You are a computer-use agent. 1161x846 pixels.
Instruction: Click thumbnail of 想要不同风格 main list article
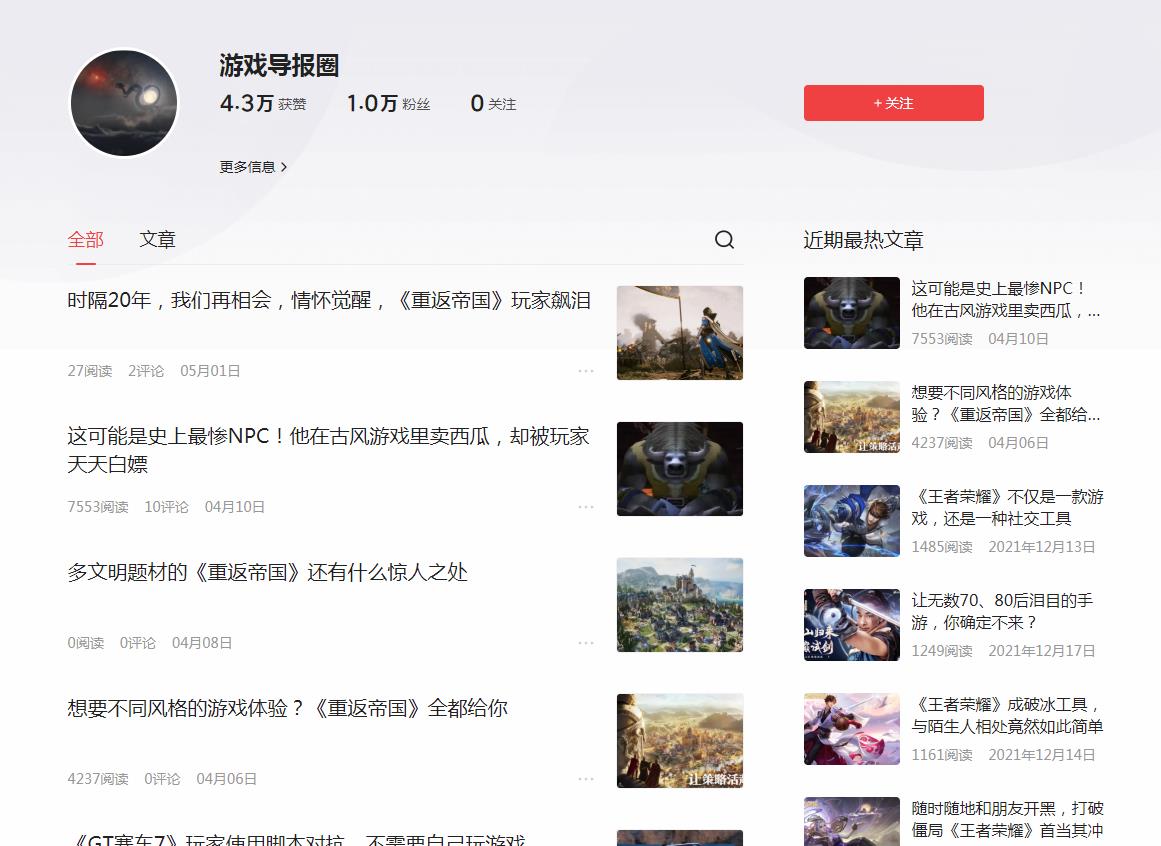[x=680, y=741]
